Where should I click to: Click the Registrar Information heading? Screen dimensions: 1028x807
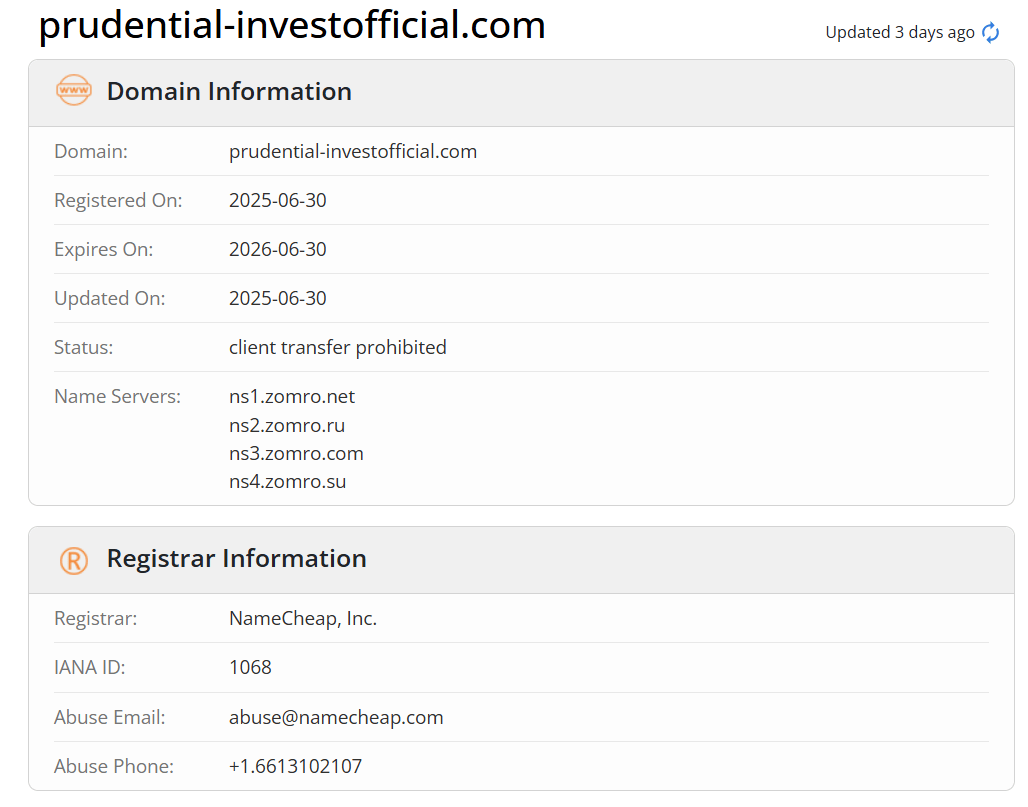click(237, 559)
